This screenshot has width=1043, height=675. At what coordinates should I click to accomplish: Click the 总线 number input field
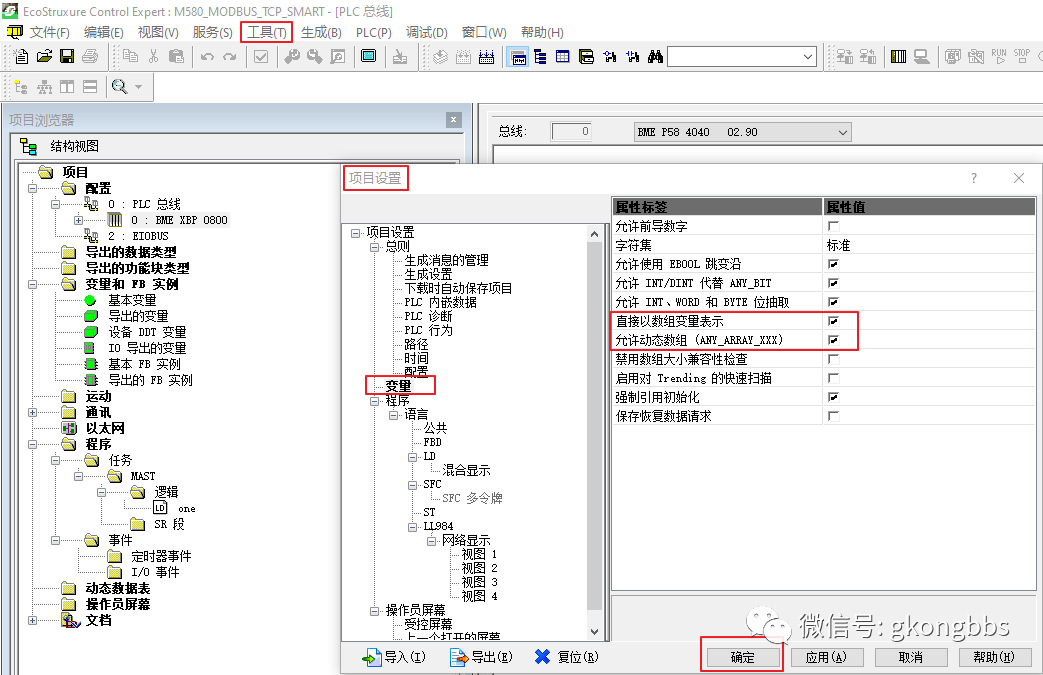pos(571,132)
